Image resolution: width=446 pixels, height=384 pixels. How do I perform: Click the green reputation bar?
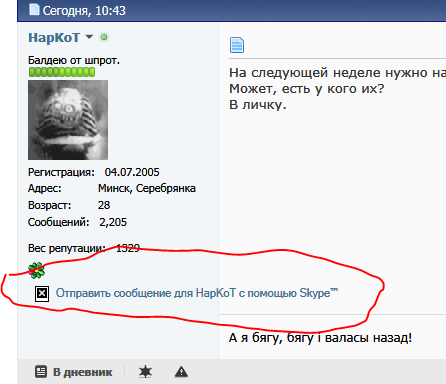click(x=62, y=72)
